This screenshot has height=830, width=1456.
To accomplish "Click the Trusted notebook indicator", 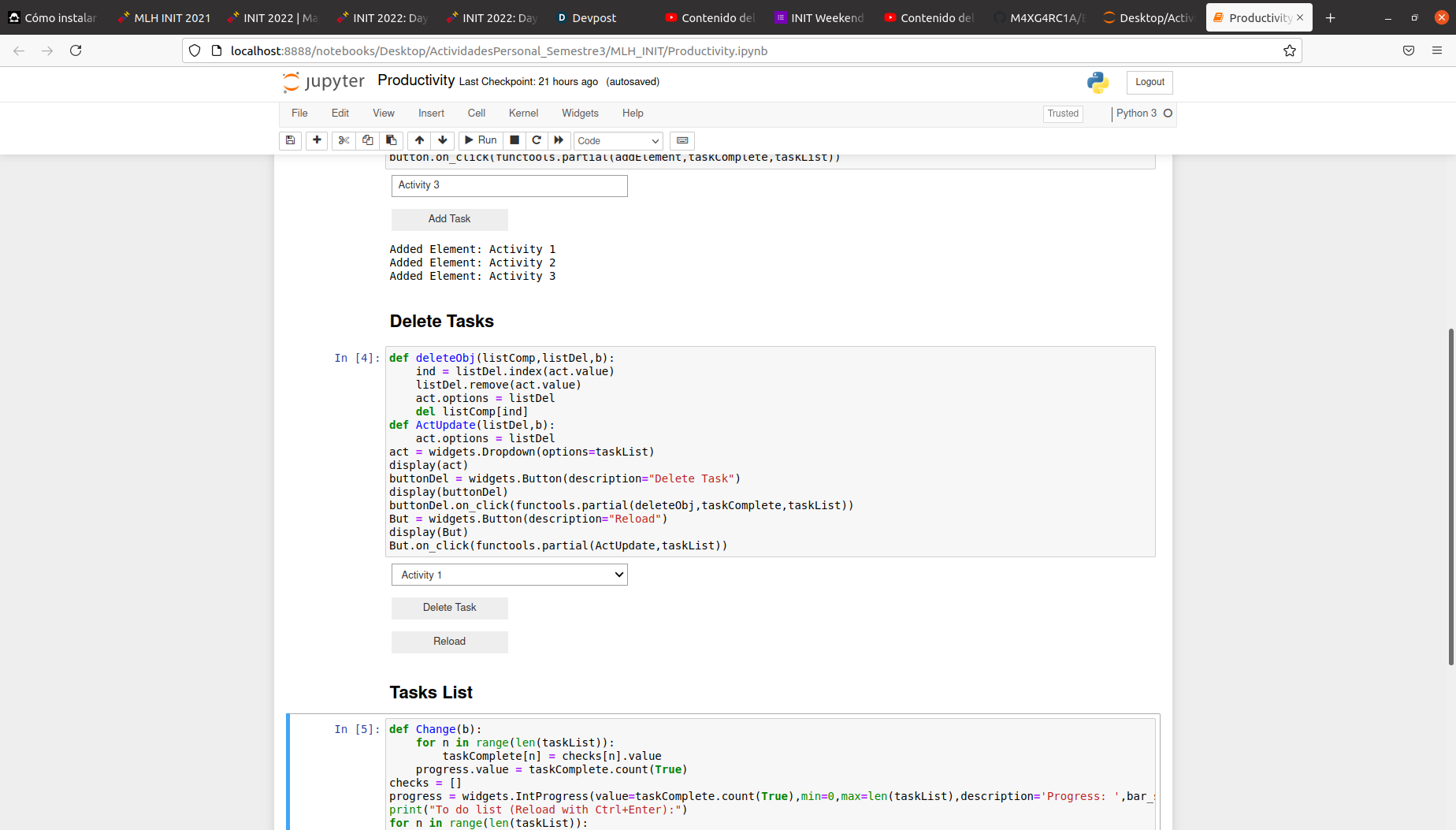I will click(1063, 114).
